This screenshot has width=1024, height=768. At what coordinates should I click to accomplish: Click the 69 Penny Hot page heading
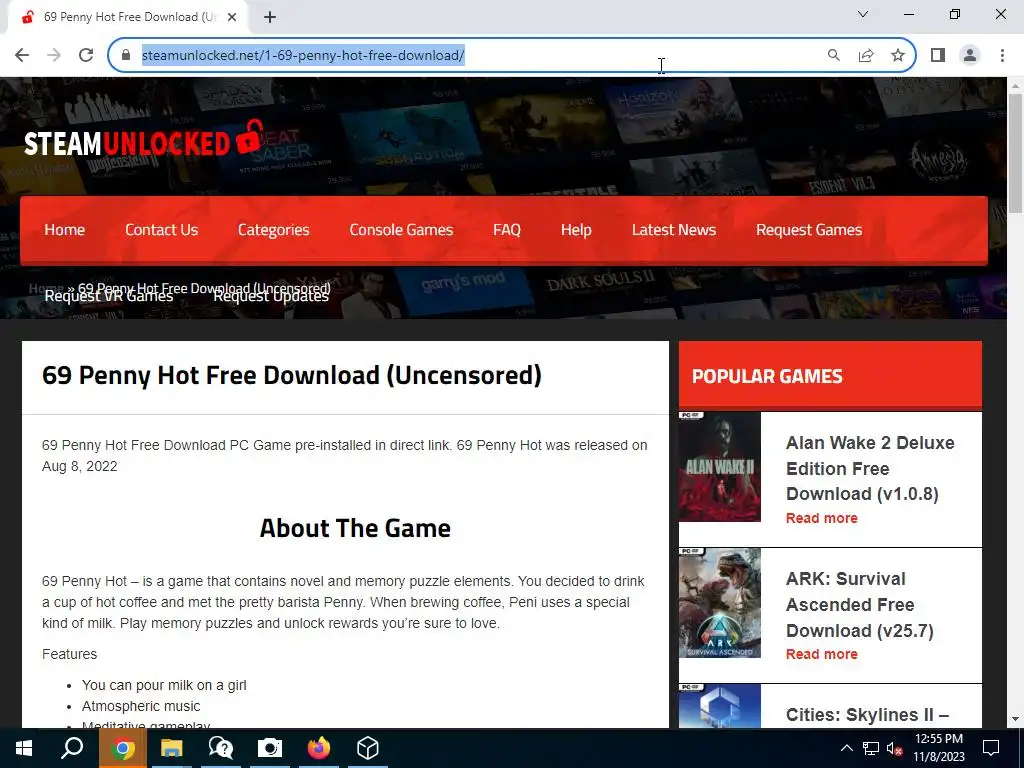coord(292,376)
